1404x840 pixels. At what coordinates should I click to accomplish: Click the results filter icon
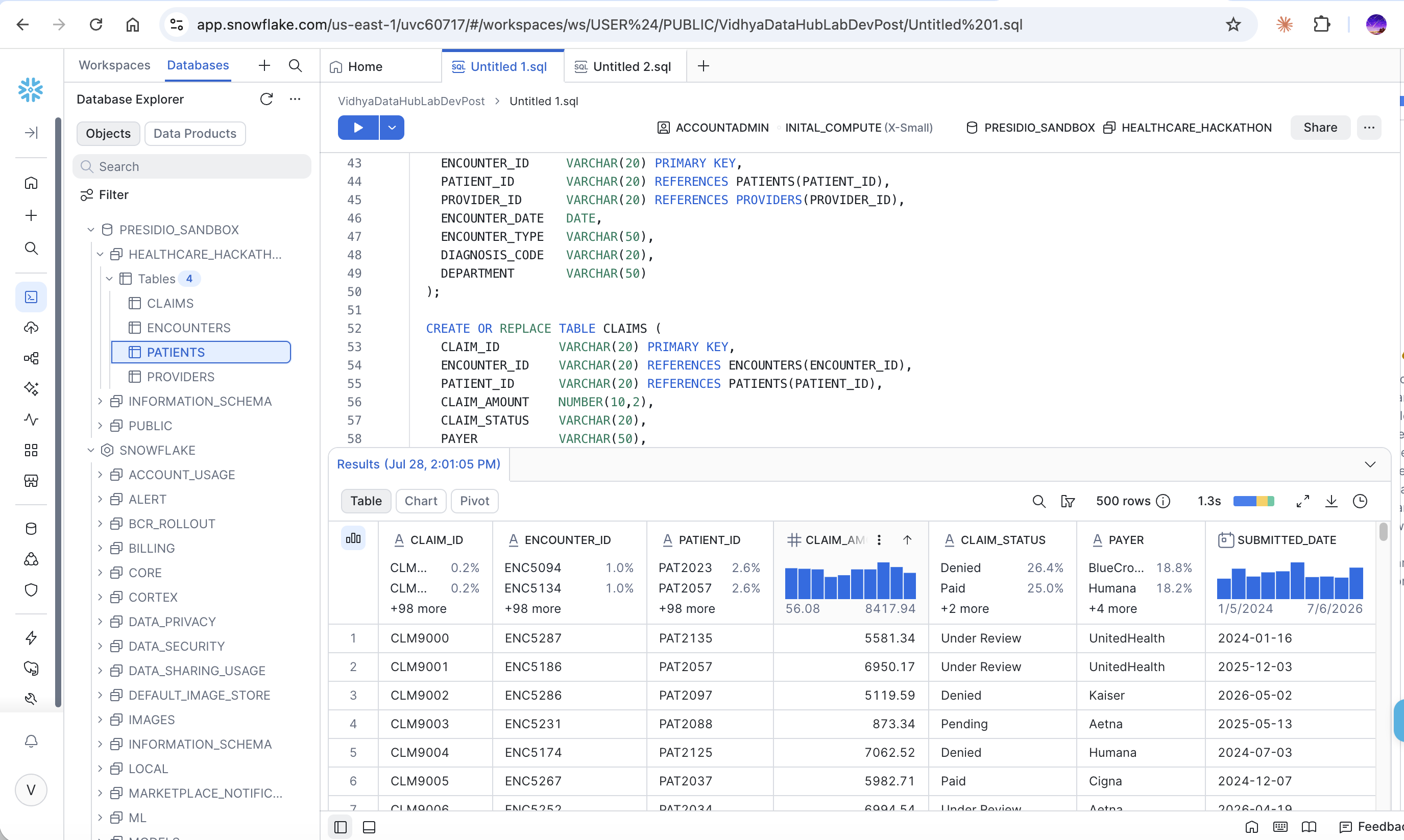[x=1068, y=501]
